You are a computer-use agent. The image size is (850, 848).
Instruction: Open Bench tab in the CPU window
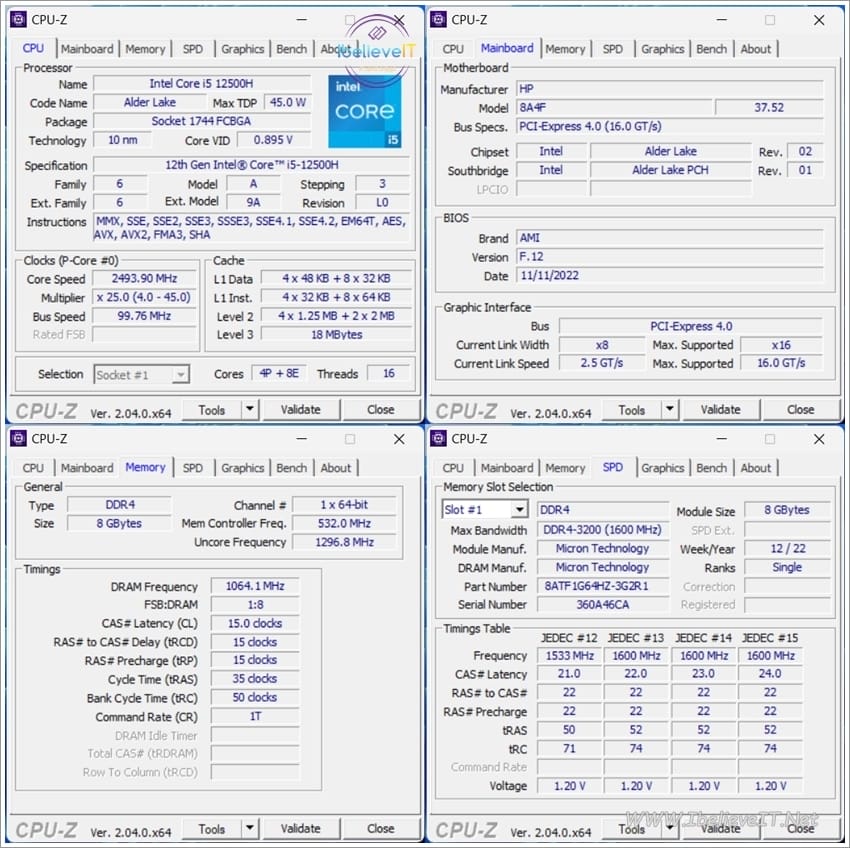coord(291,49)
